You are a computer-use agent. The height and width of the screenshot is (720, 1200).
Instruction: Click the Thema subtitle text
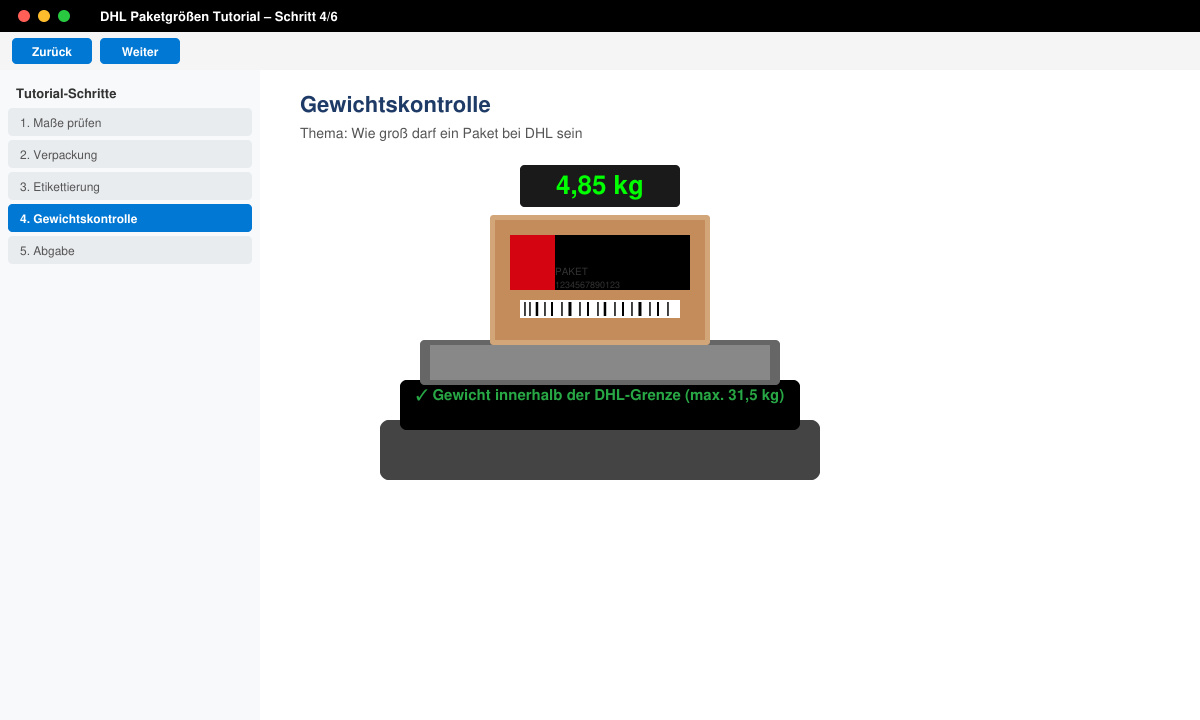pos(441,133)
